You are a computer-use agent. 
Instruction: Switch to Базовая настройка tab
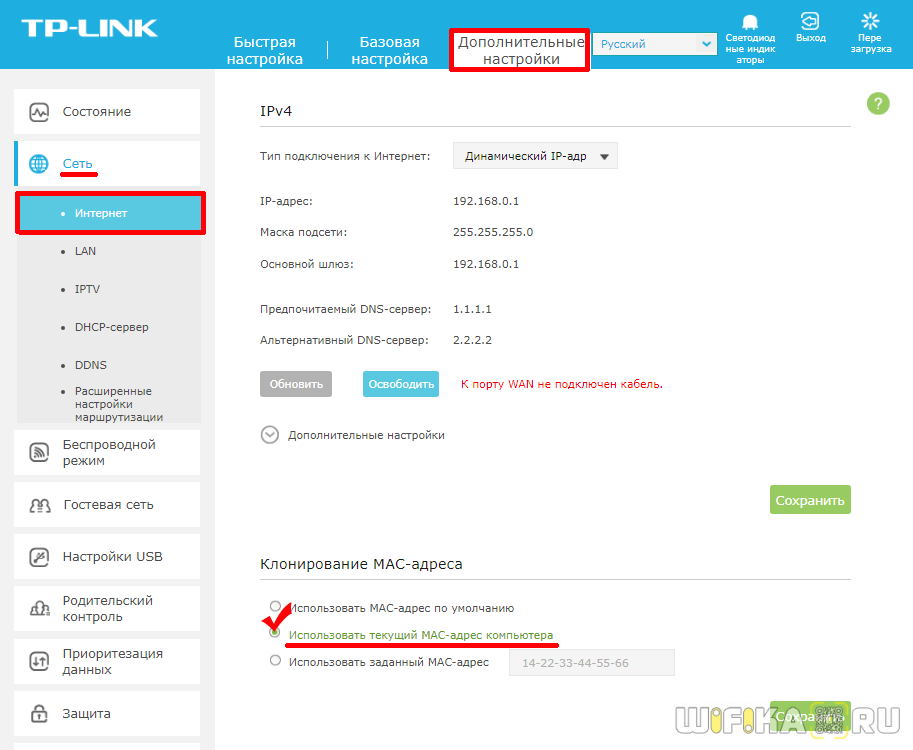(389, 50)
